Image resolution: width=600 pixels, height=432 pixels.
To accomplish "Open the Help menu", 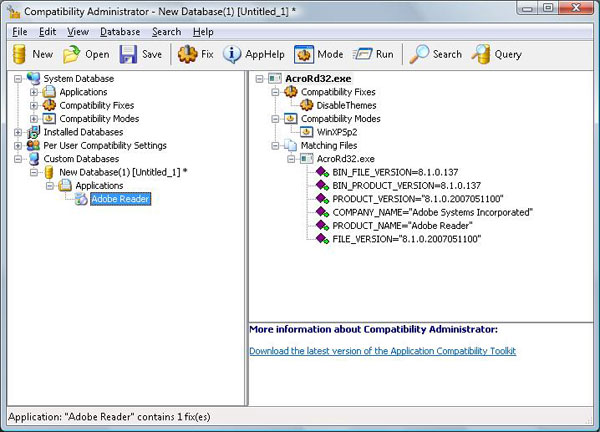I will coord(203,32).
